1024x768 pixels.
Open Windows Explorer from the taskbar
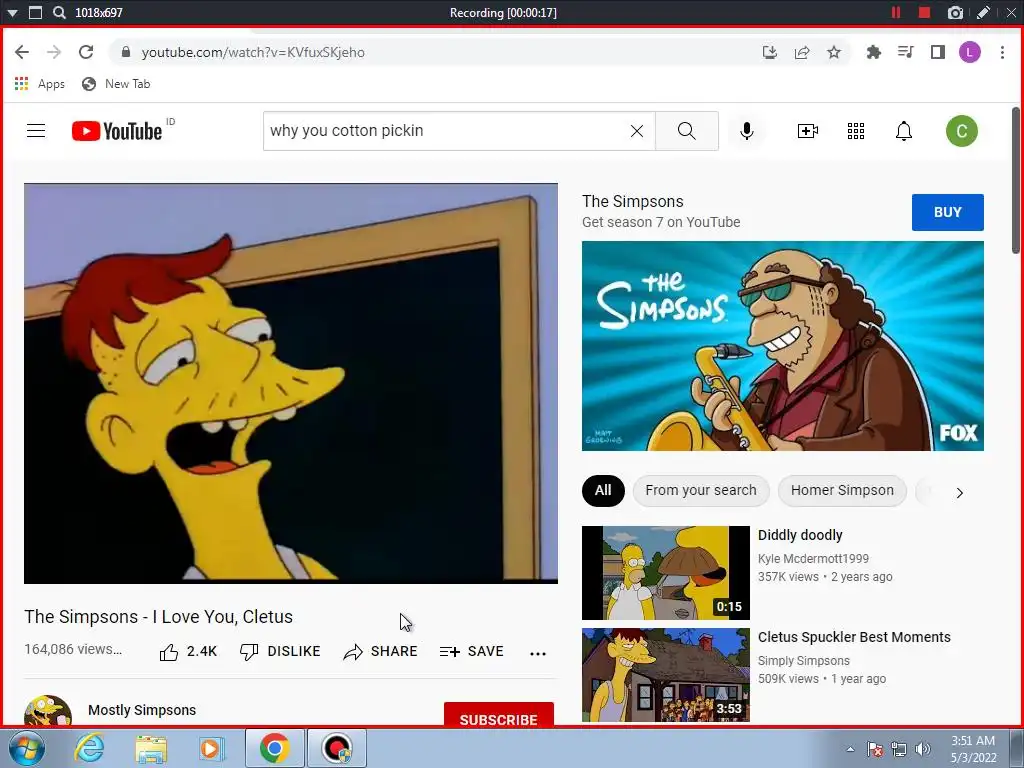click(151, 748)
